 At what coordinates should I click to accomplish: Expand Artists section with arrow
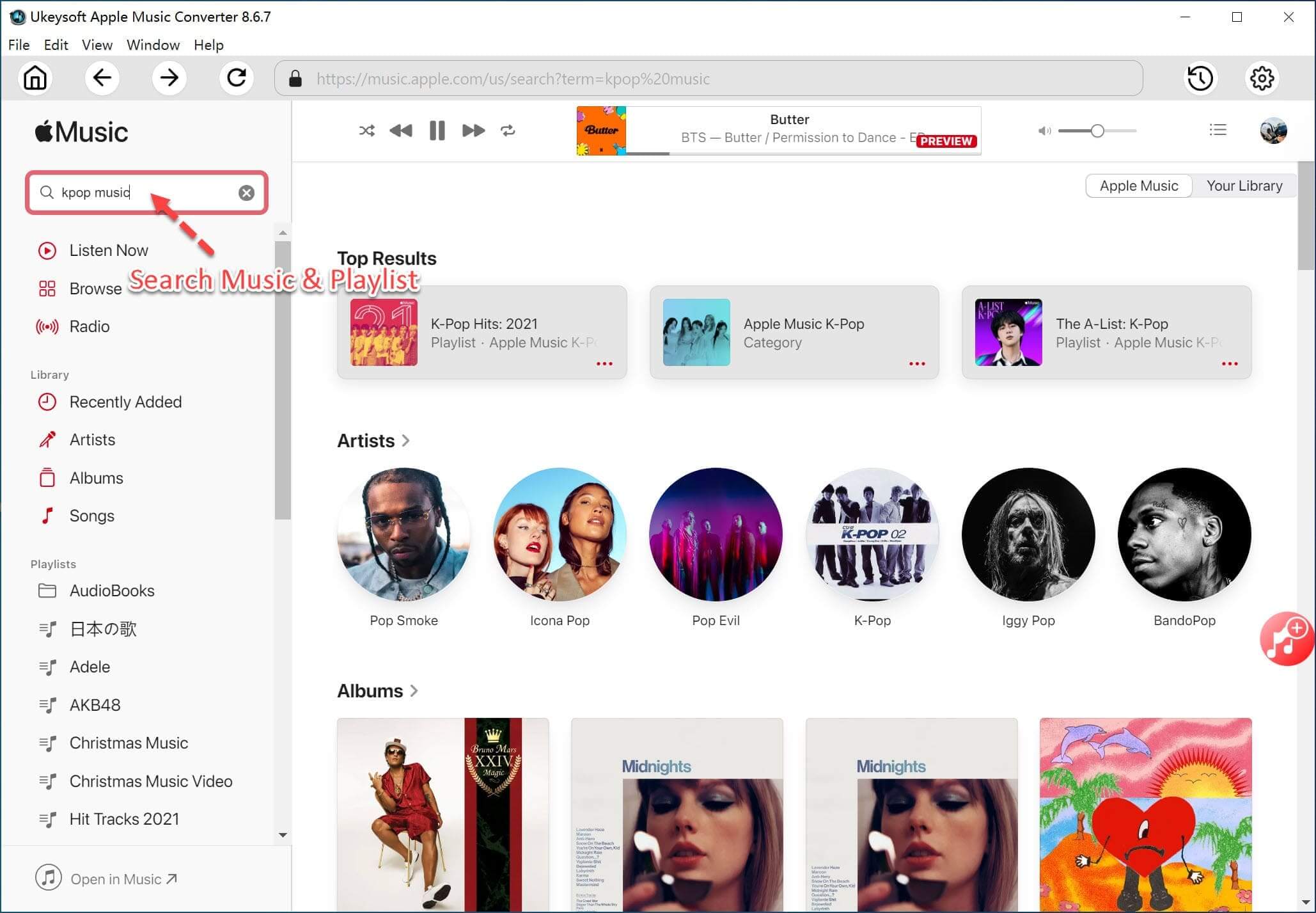tap(409, 441)
